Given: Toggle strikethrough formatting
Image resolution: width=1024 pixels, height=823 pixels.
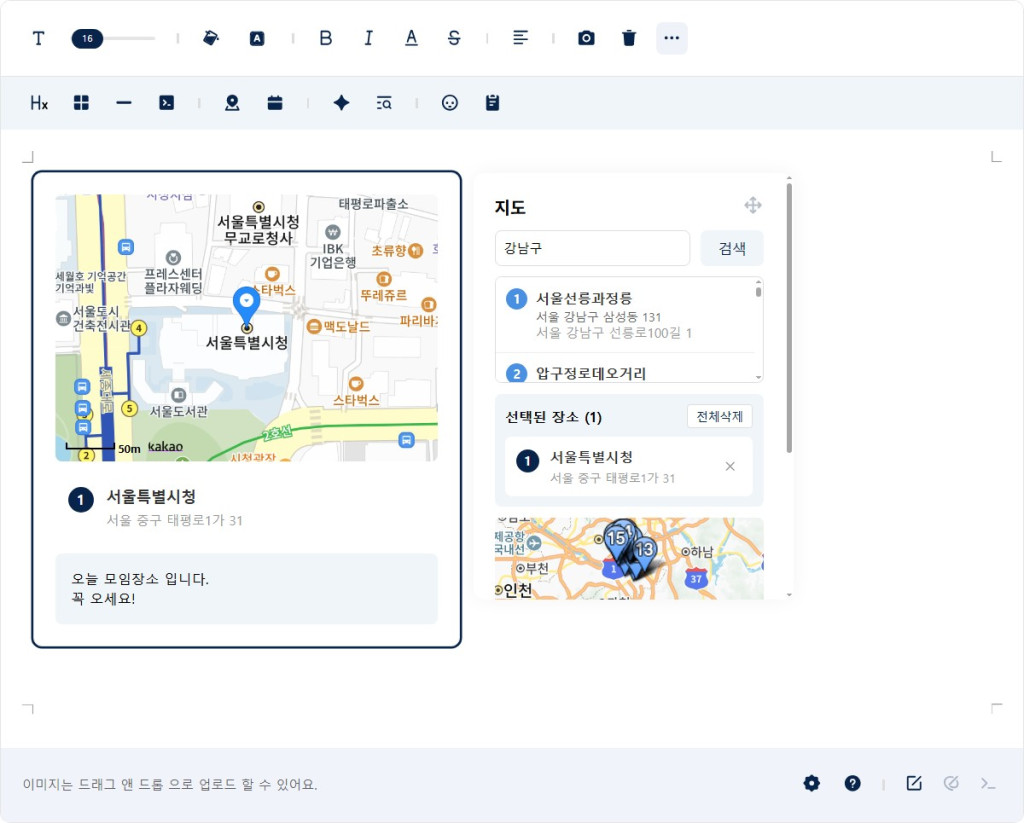Looking at the screenshot, I should [x=452, y=38].
